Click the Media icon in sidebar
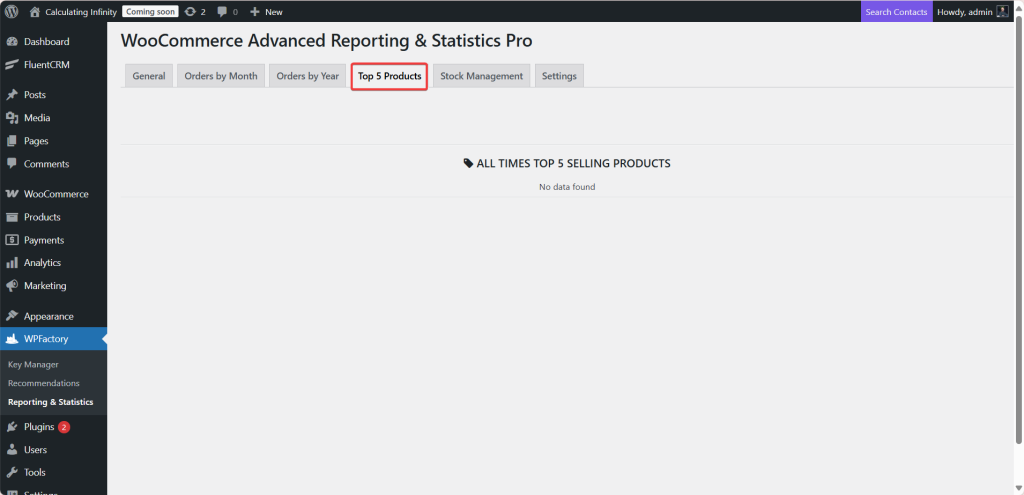Viewport: 1024px width, 495px height. pos(12,118)
